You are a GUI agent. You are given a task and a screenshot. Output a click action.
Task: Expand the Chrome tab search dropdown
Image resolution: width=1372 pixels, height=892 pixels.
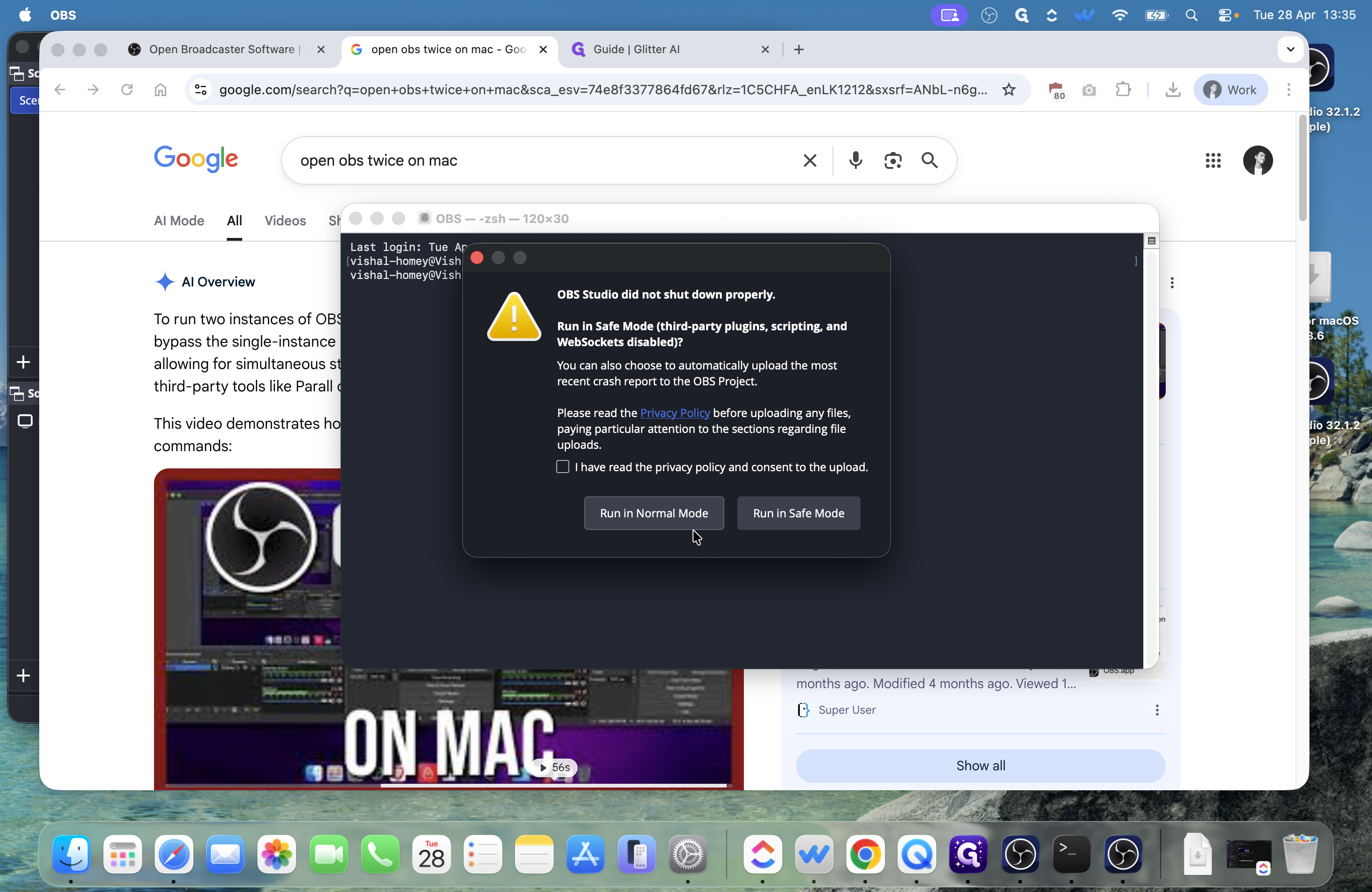click(x=1290, y=49)
